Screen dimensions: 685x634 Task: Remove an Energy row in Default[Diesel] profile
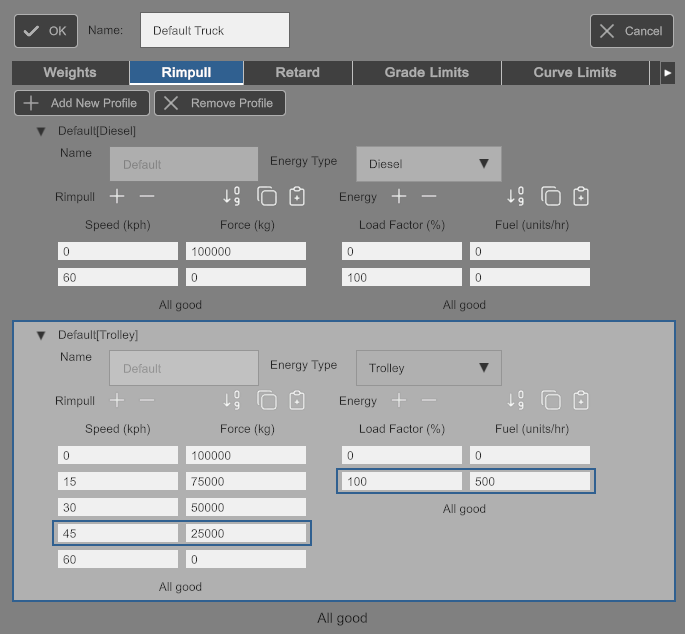429,197
